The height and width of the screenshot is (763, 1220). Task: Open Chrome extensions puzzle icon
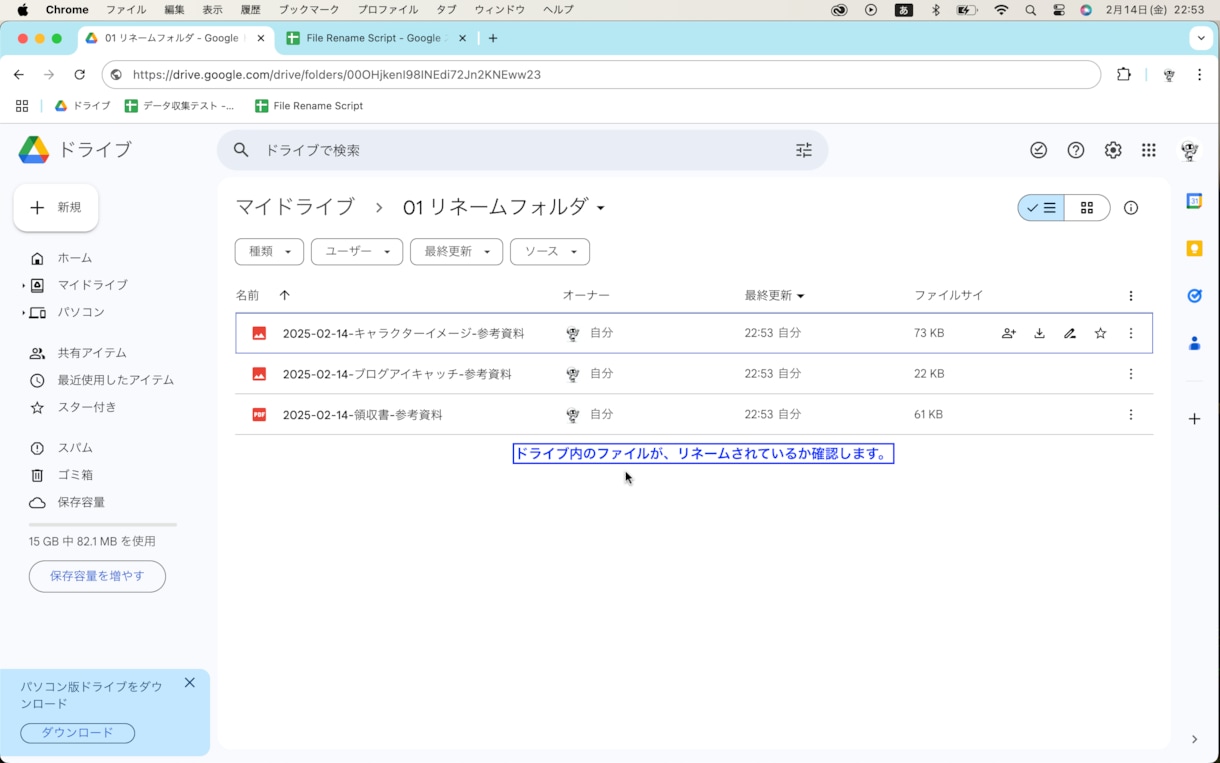tap(1124, 75)
